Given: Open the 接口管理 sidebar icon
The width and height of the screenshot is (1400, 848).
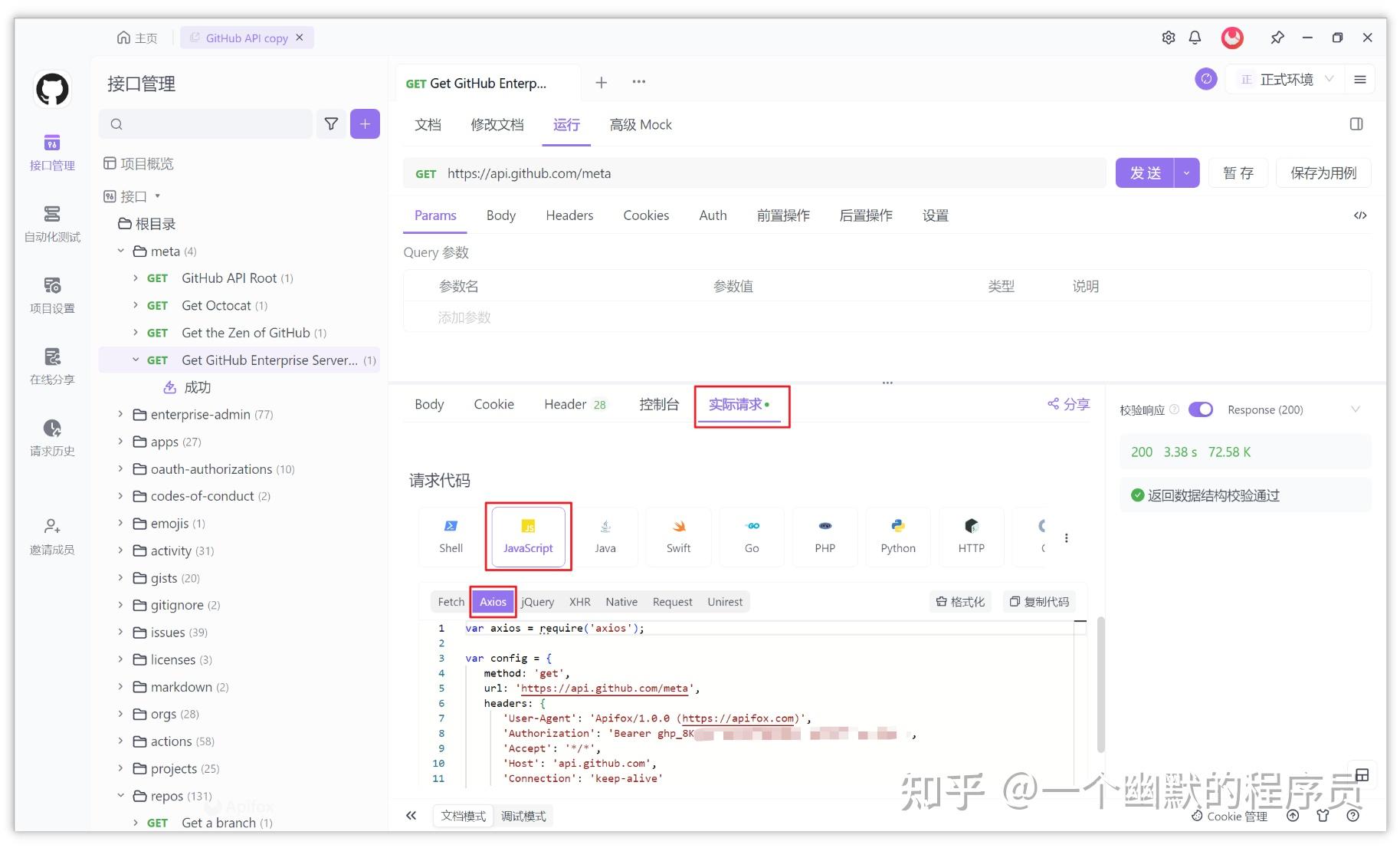Looking at the screenshot, I should tap(52, 152).
